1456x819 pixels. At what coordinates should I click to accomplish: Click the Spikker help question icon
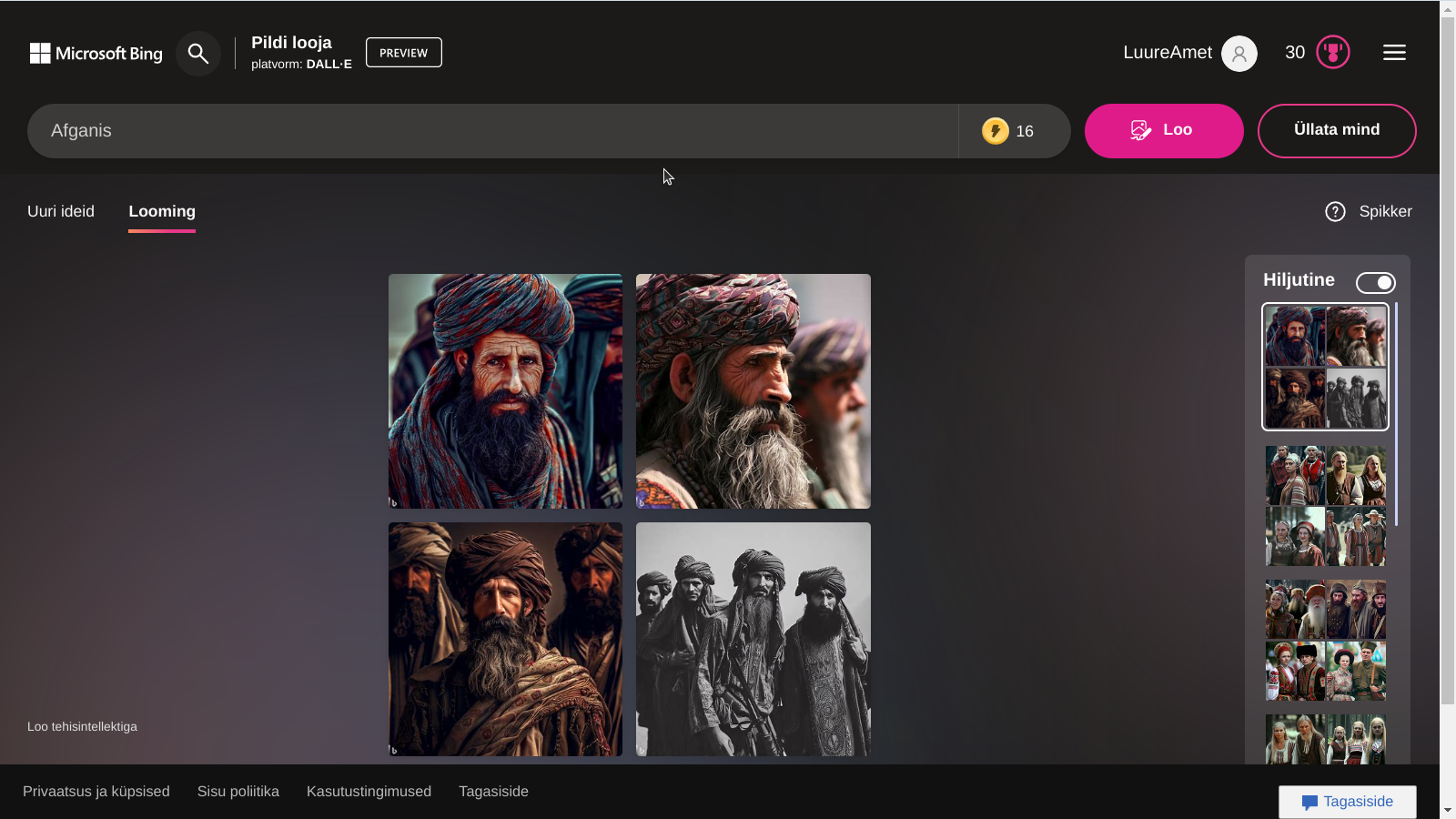pos(1335,211)
